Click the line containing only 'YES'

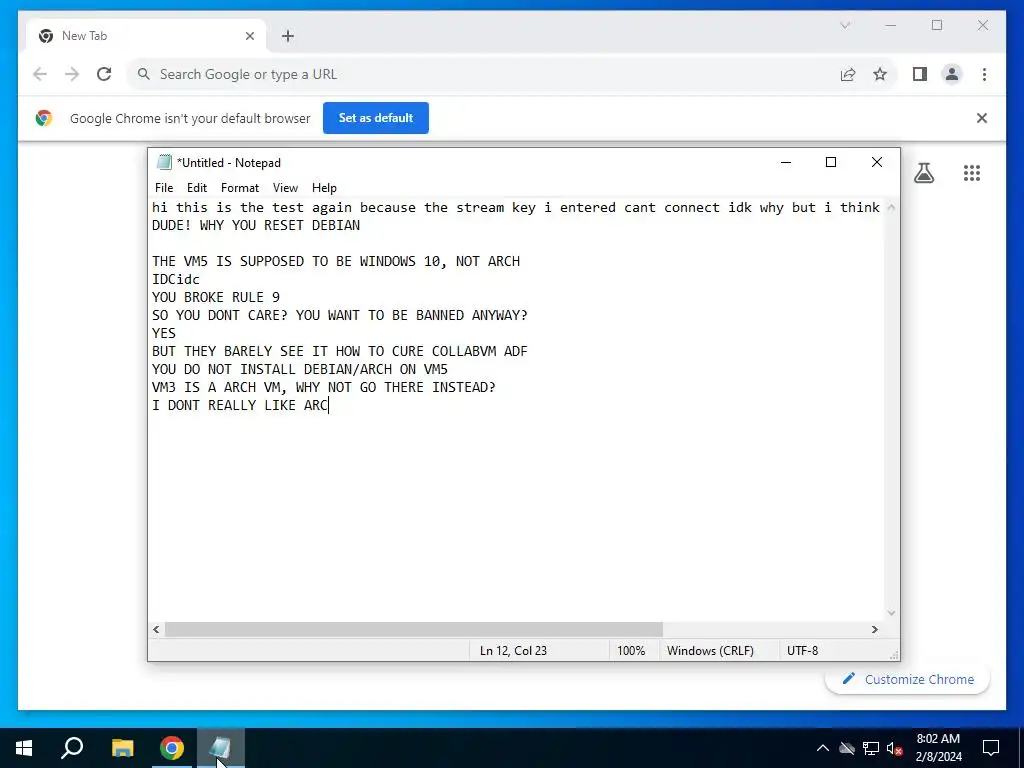[x=164, y=333]
